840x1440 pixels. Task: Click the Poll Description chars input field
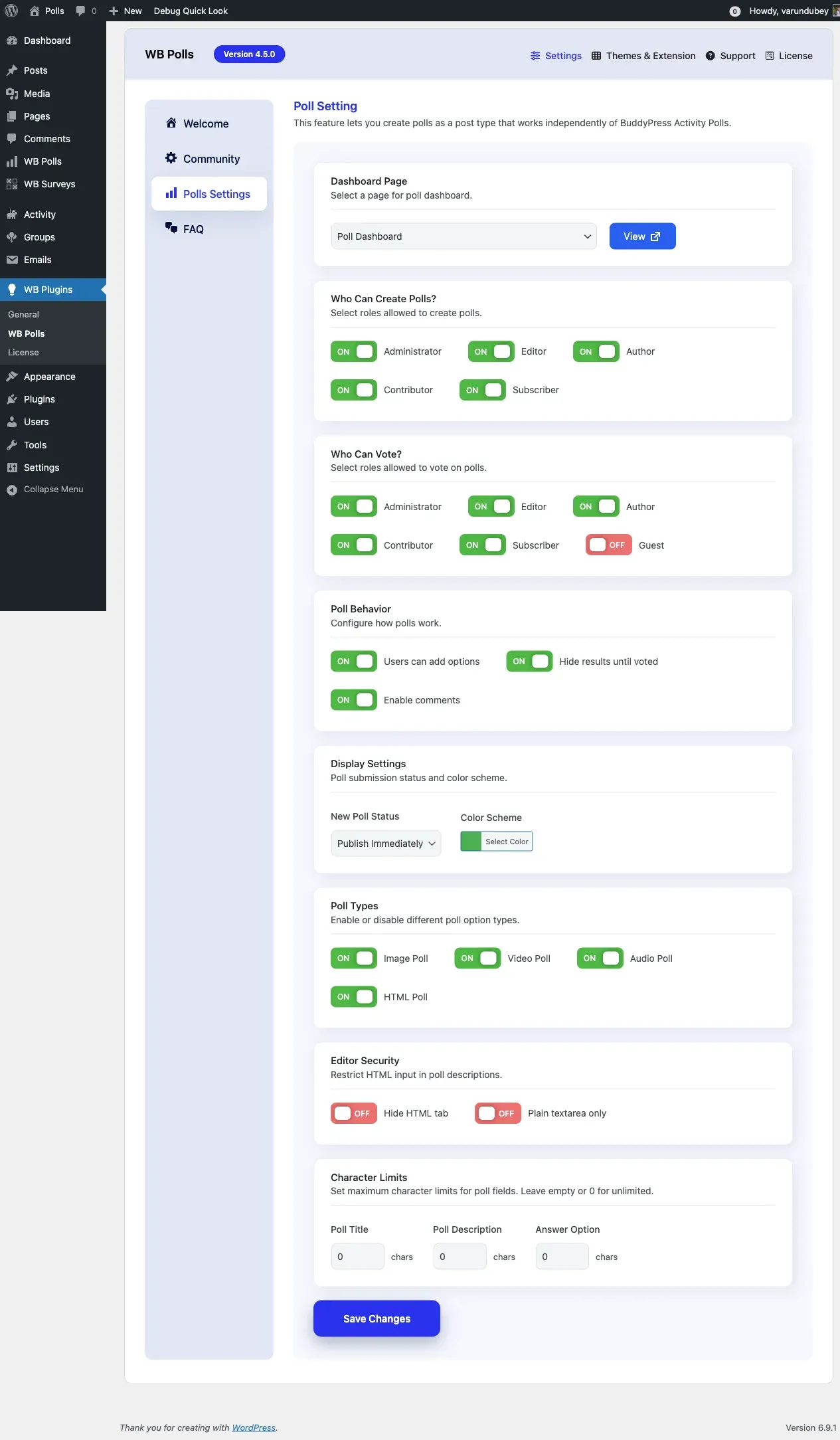460,1256
